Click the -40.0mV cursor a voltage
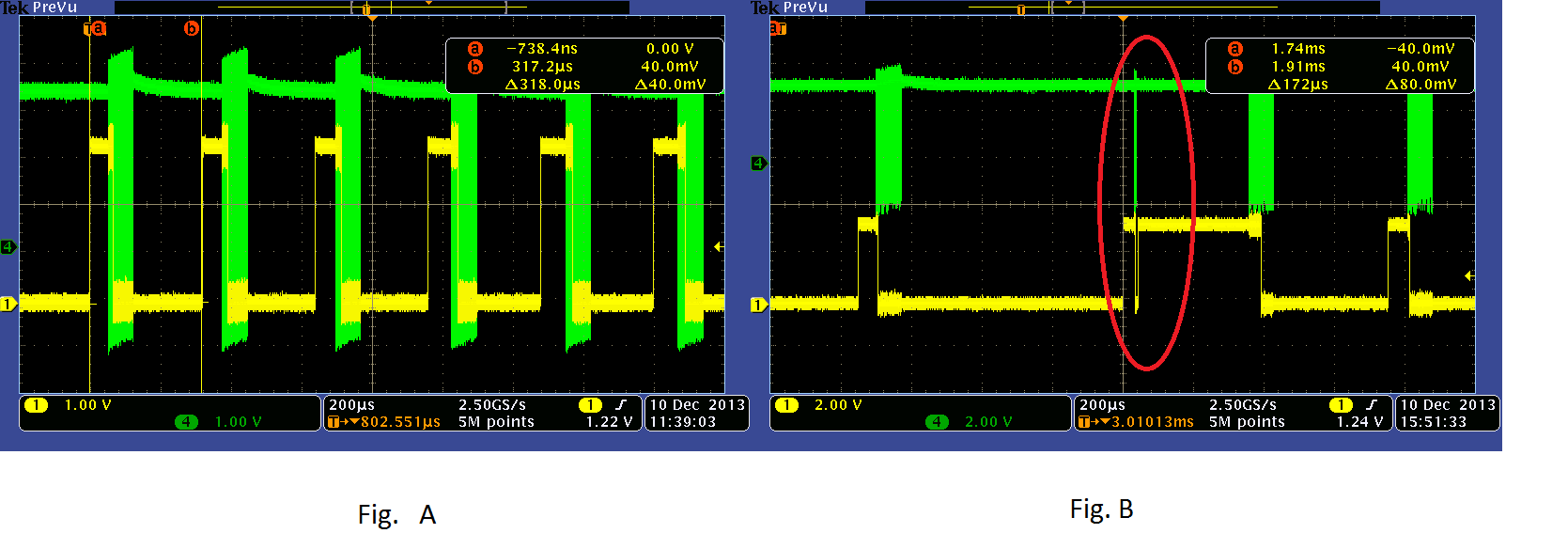1568x549 pixels. (1421, 49)
